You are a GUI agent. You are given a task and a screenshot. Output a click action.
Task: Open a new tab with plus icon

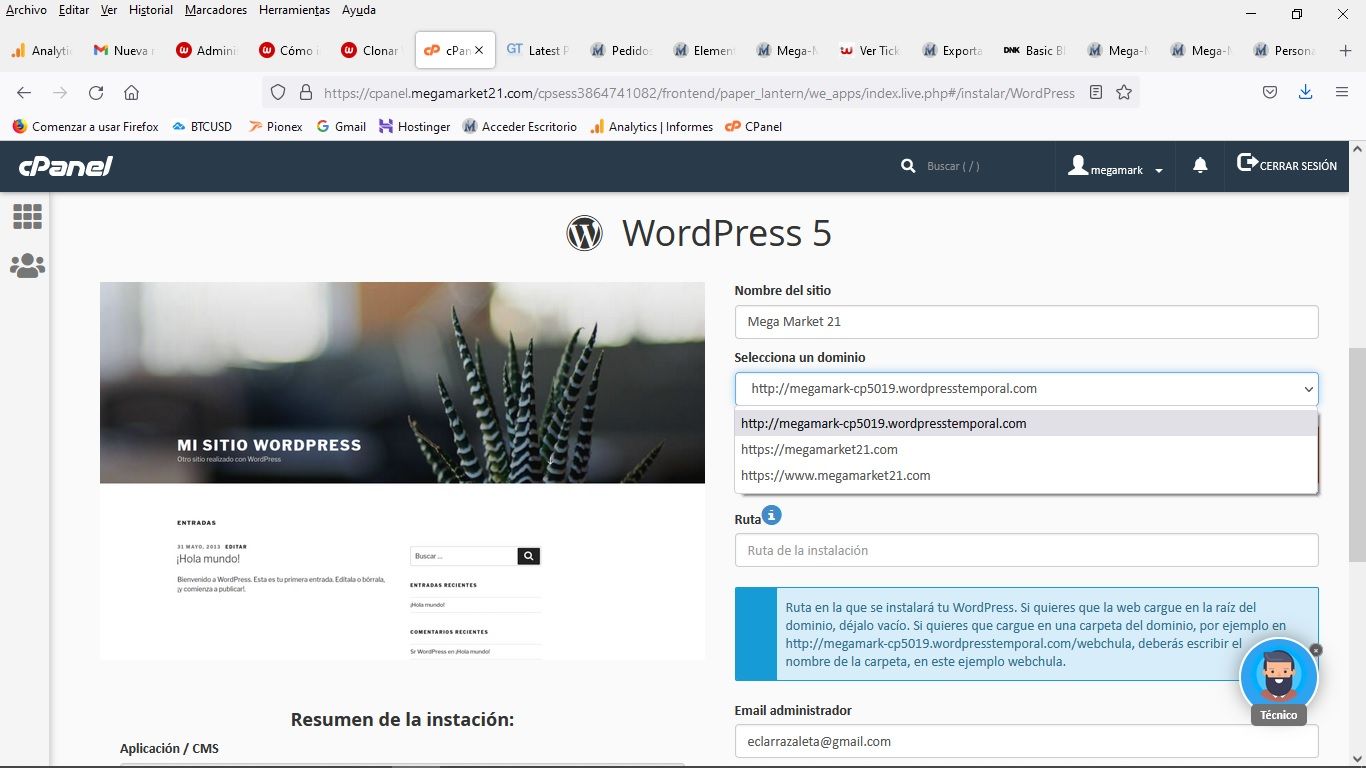[x=1345, y=50]
